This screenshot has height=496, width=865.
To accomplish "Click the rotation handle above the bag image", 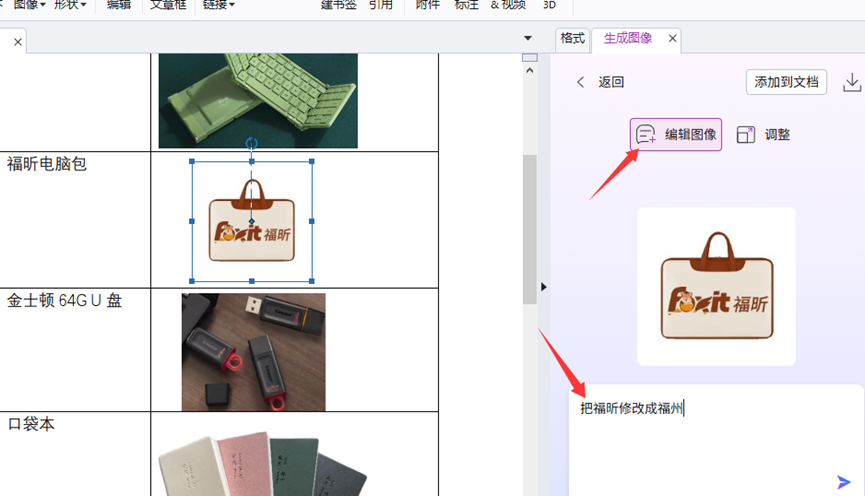I will (251, 144).
